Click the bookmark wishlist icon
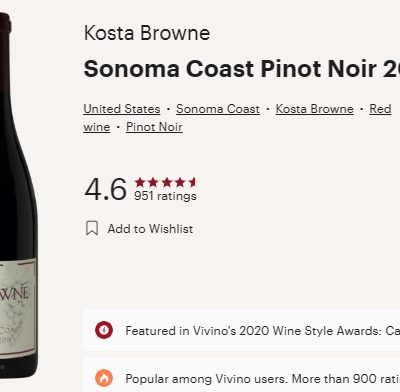This screenshot has height=392, width=400. [92, 228]
